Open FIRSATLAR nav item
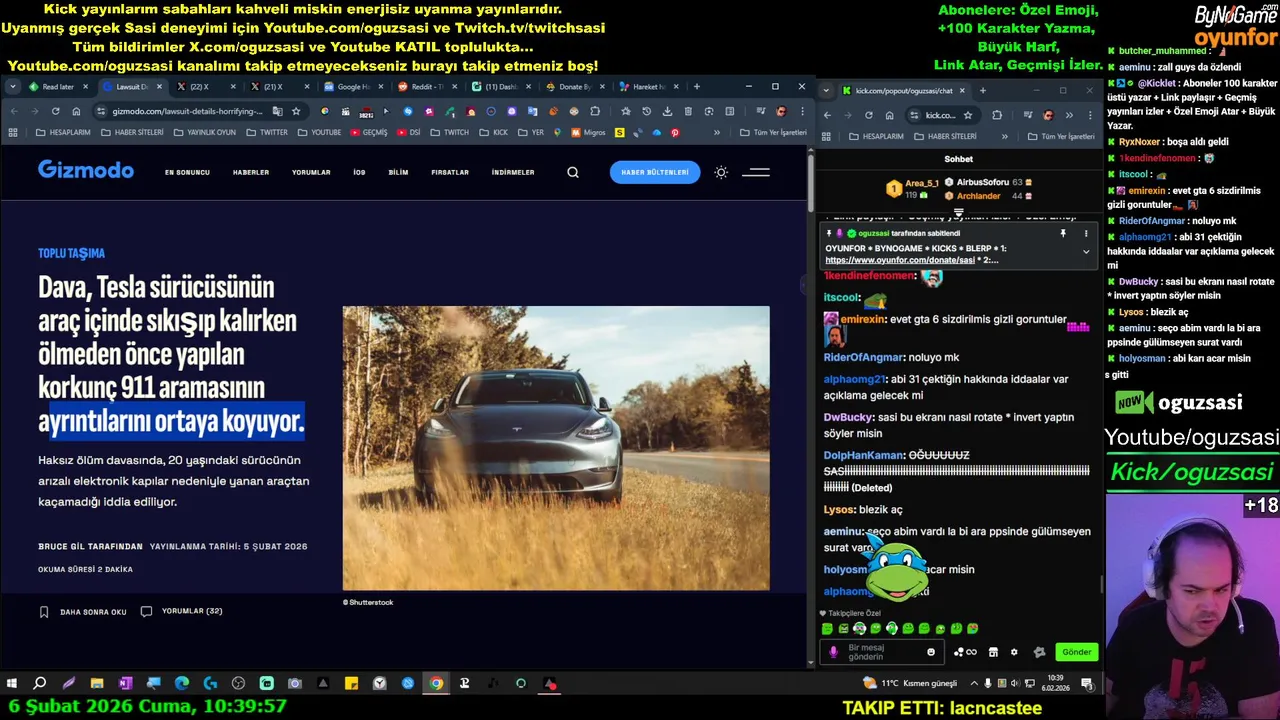1280x720 pixels. tap(450, 172)
